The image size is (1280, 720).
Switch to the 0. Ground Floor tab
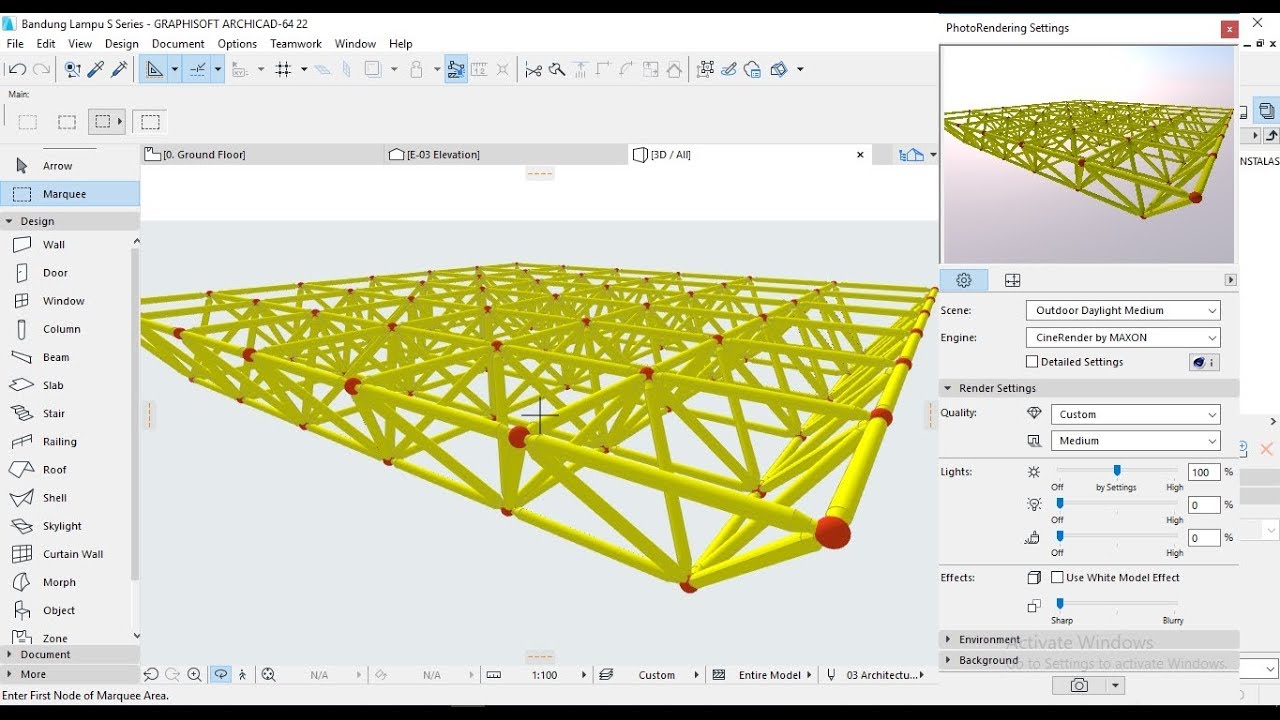click(x=262, y=155)
